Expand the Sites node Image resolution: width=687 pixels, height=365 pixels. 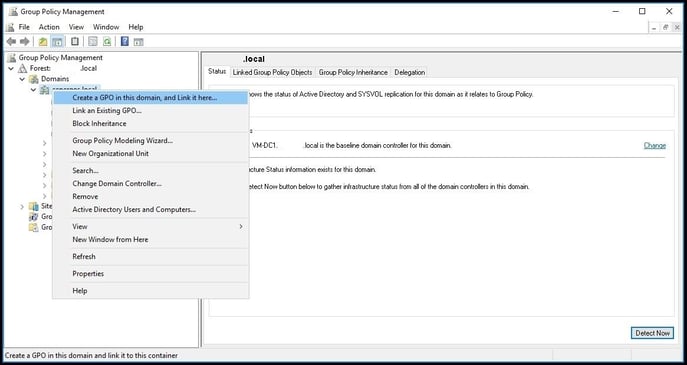coord(22,206)
